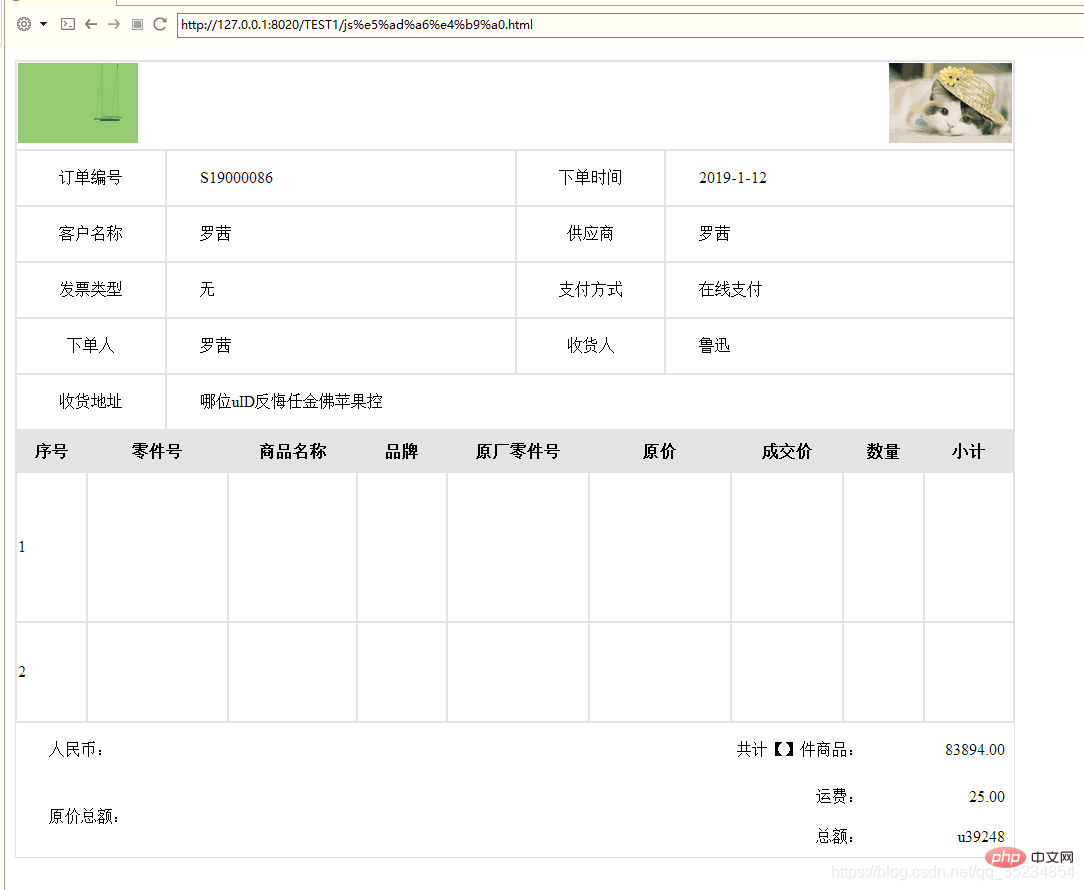The image size is (1084, 890).
Task: Select order number S19000086
Action: point(236,178)
